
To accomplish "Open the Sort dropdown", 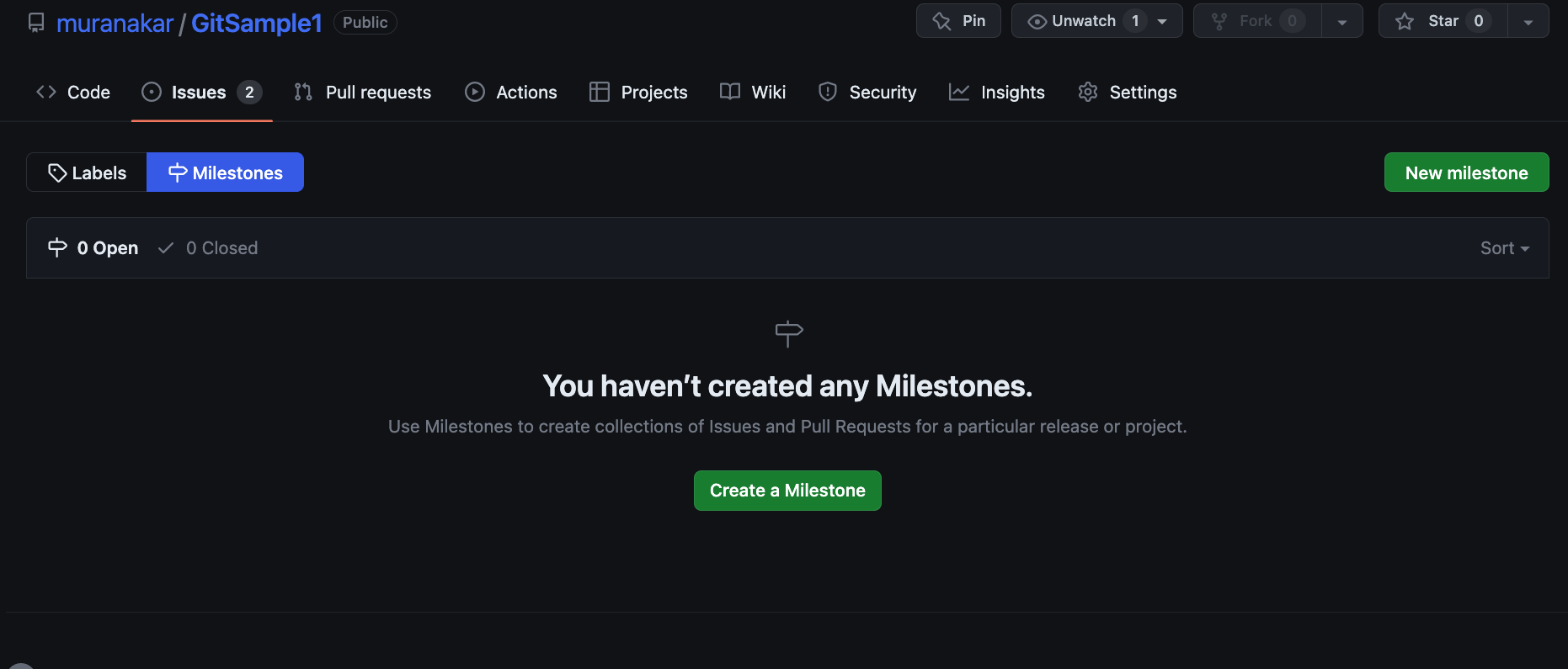I will [x=1505, y=247].
